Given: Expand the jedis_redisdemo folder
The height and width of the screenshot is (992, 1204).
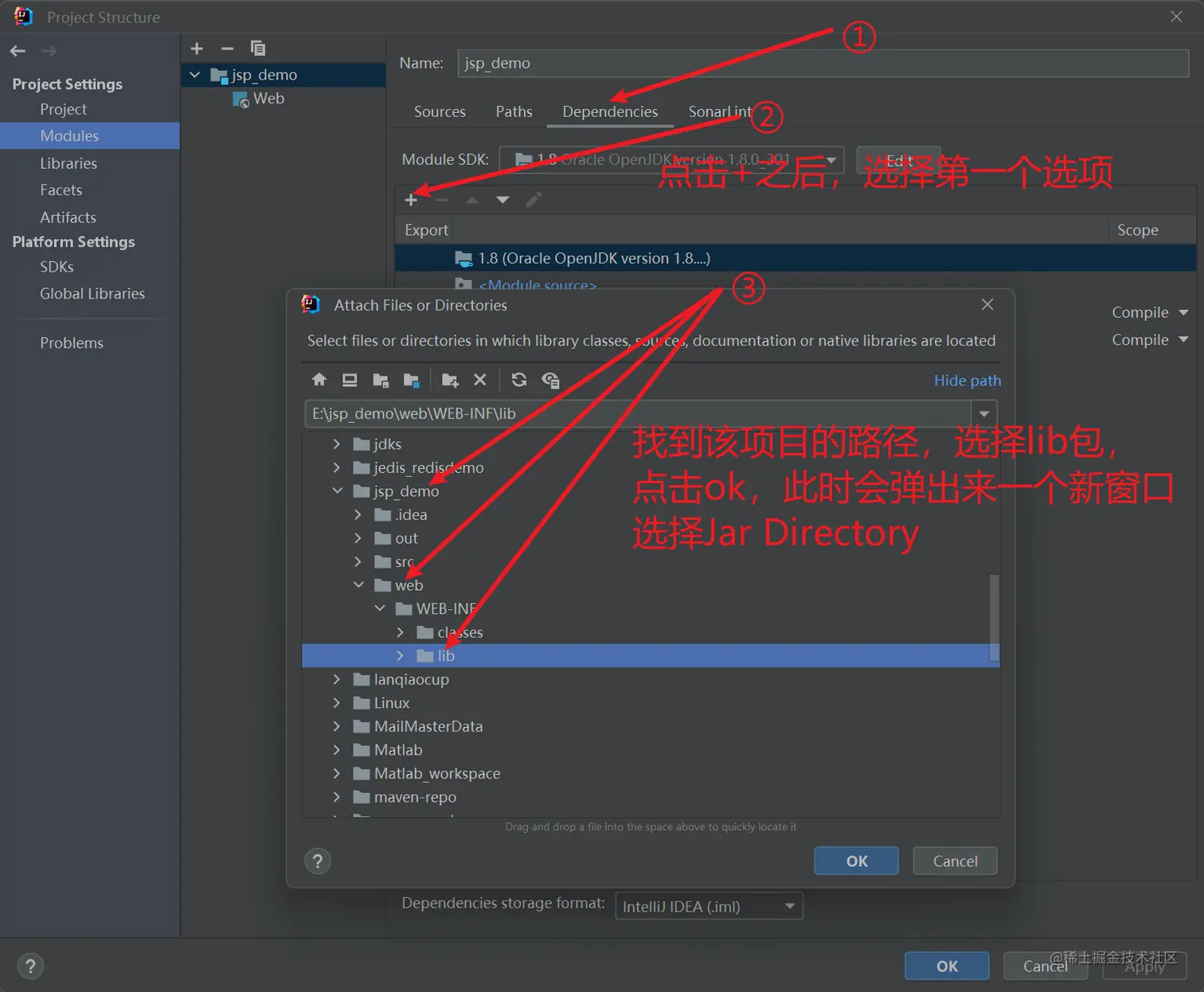Looking at the screenshot, I should pos(337,467).
